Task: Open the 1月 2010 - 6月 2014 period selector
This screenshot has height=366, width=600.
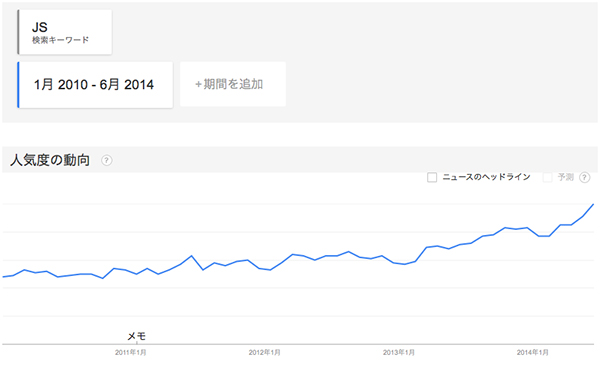Action: pyautogui.click(x=95, y=85)
